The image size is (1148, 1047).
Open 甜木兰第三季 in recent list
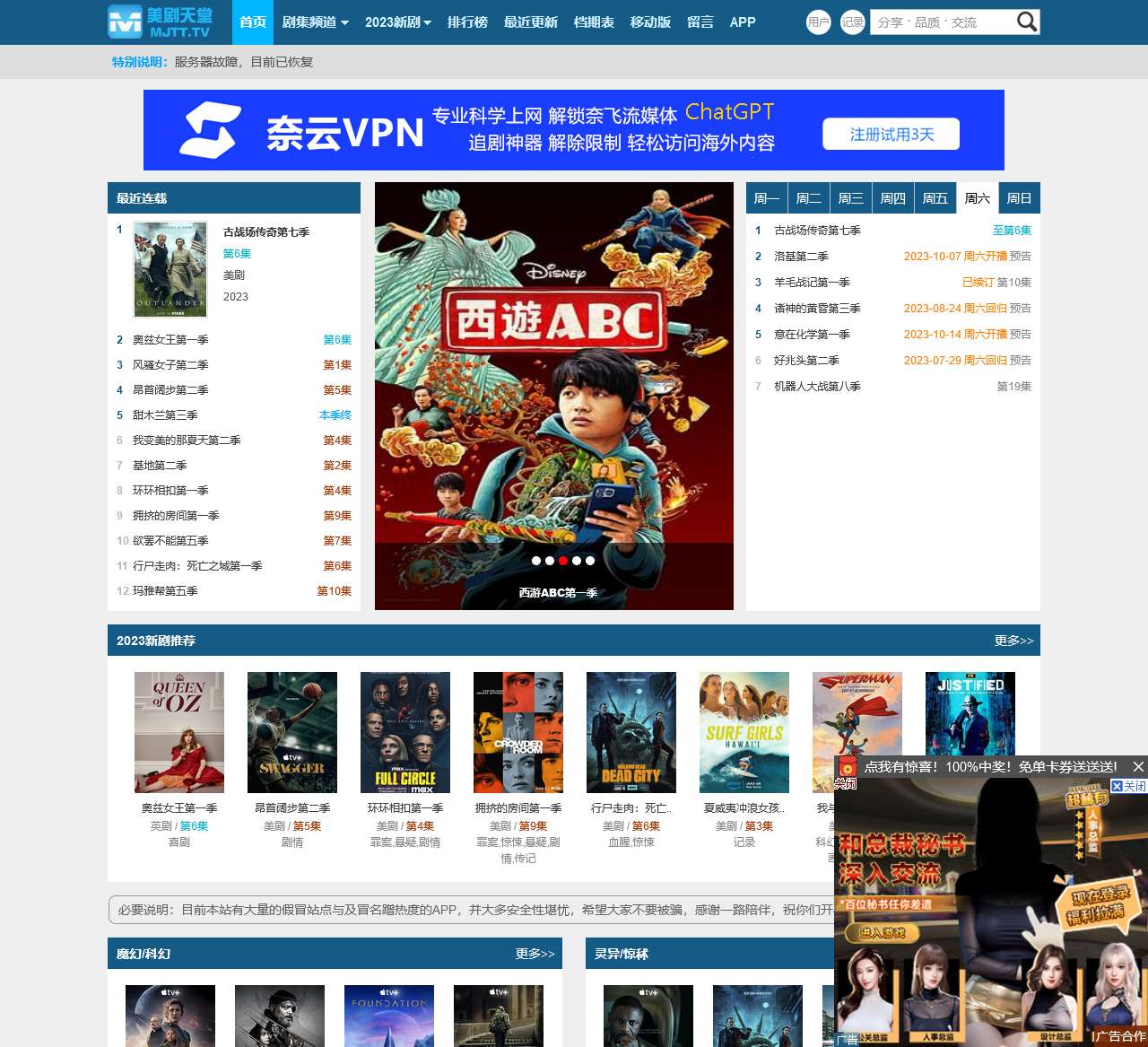tap(165, 415)
